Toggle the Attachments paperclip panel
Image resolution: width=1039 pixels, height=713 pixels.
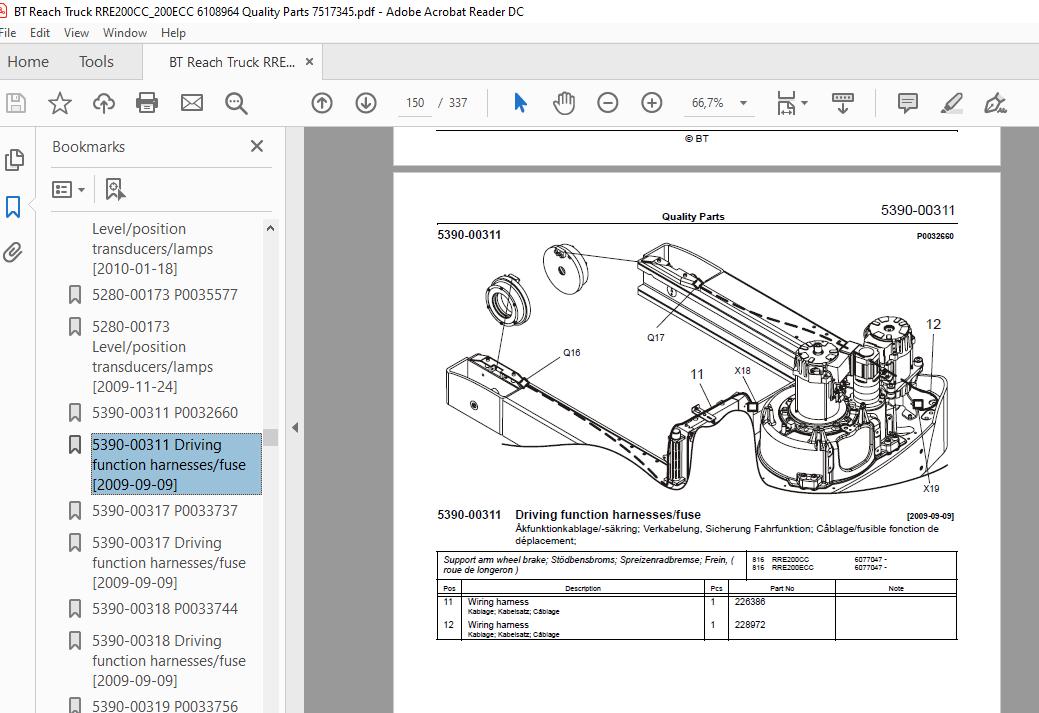[13, 252]
